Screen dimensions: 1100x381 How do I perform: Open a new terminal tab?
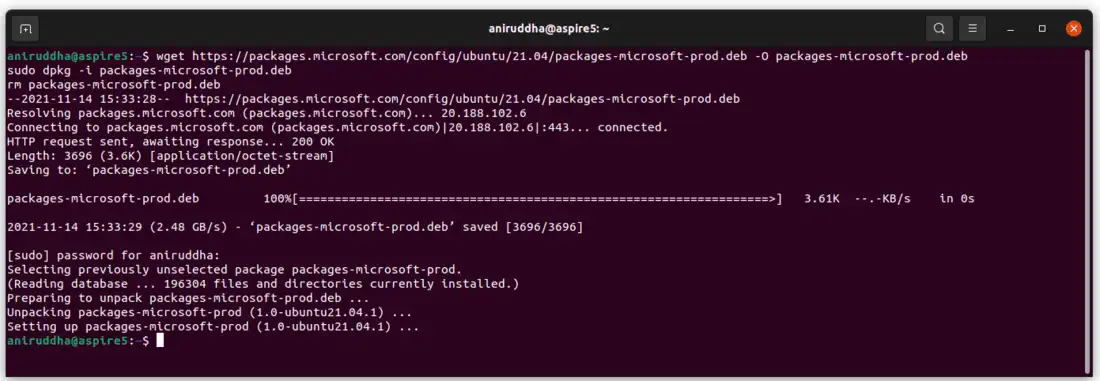[25, 29]
